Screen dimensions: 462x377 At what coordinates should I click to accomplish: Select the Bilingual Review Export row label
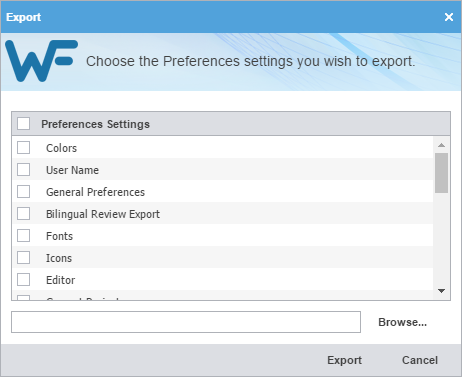(x=103, y=214)
